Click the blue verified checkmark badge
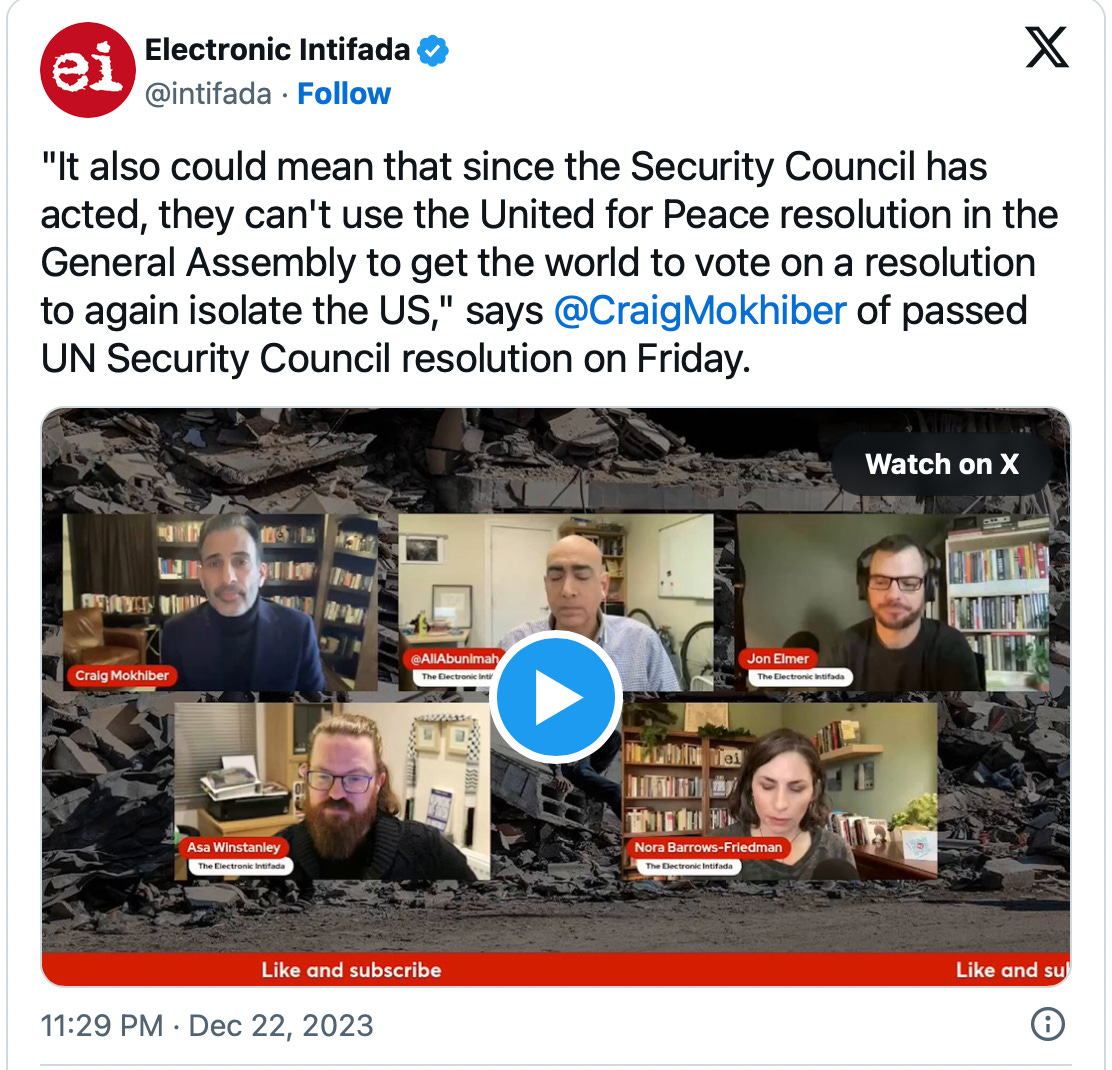1112x1070 pixels. click(433, 50)
